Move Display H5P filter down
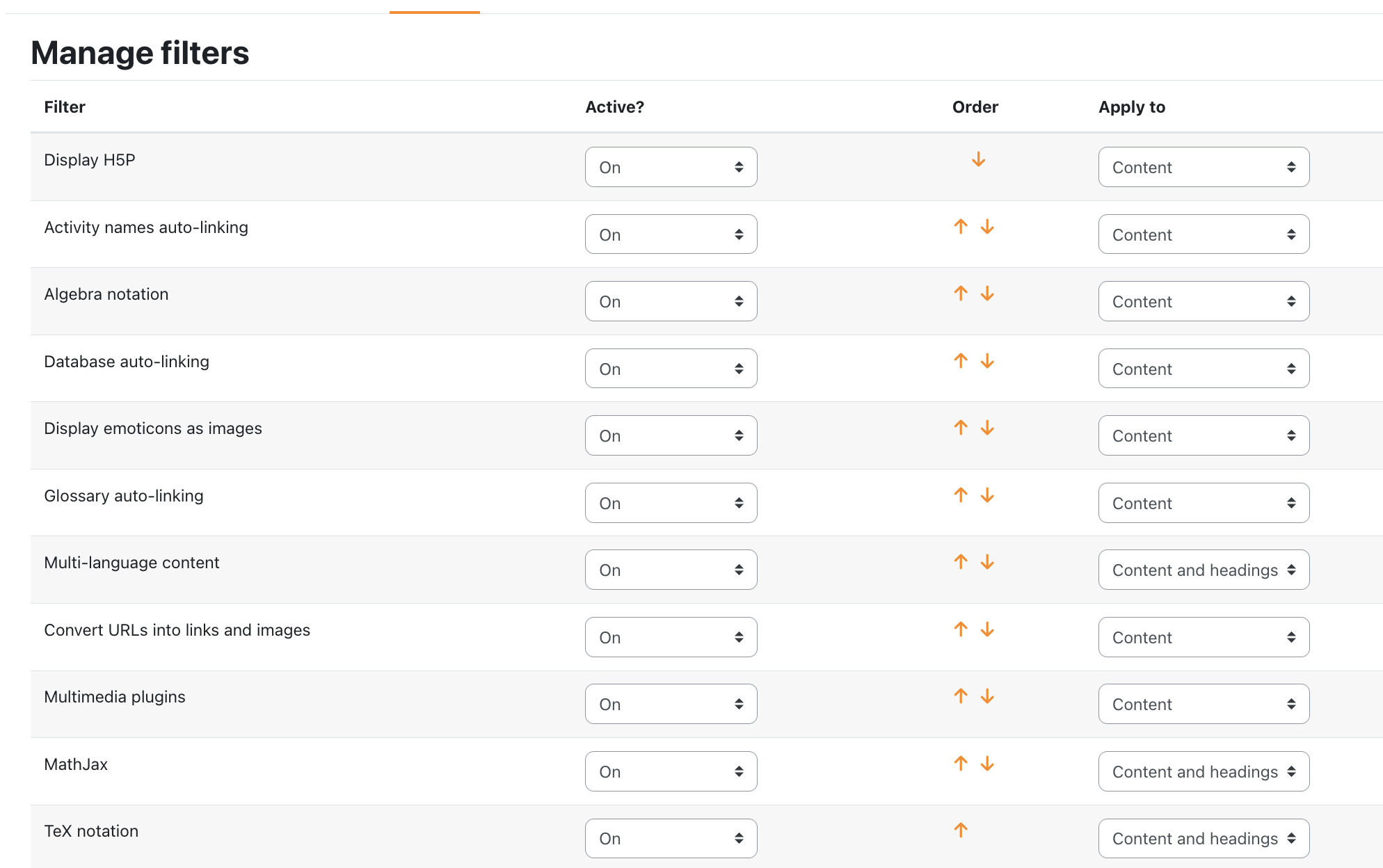The height and width of the screenshot is (868, 1383). [978, 159]
